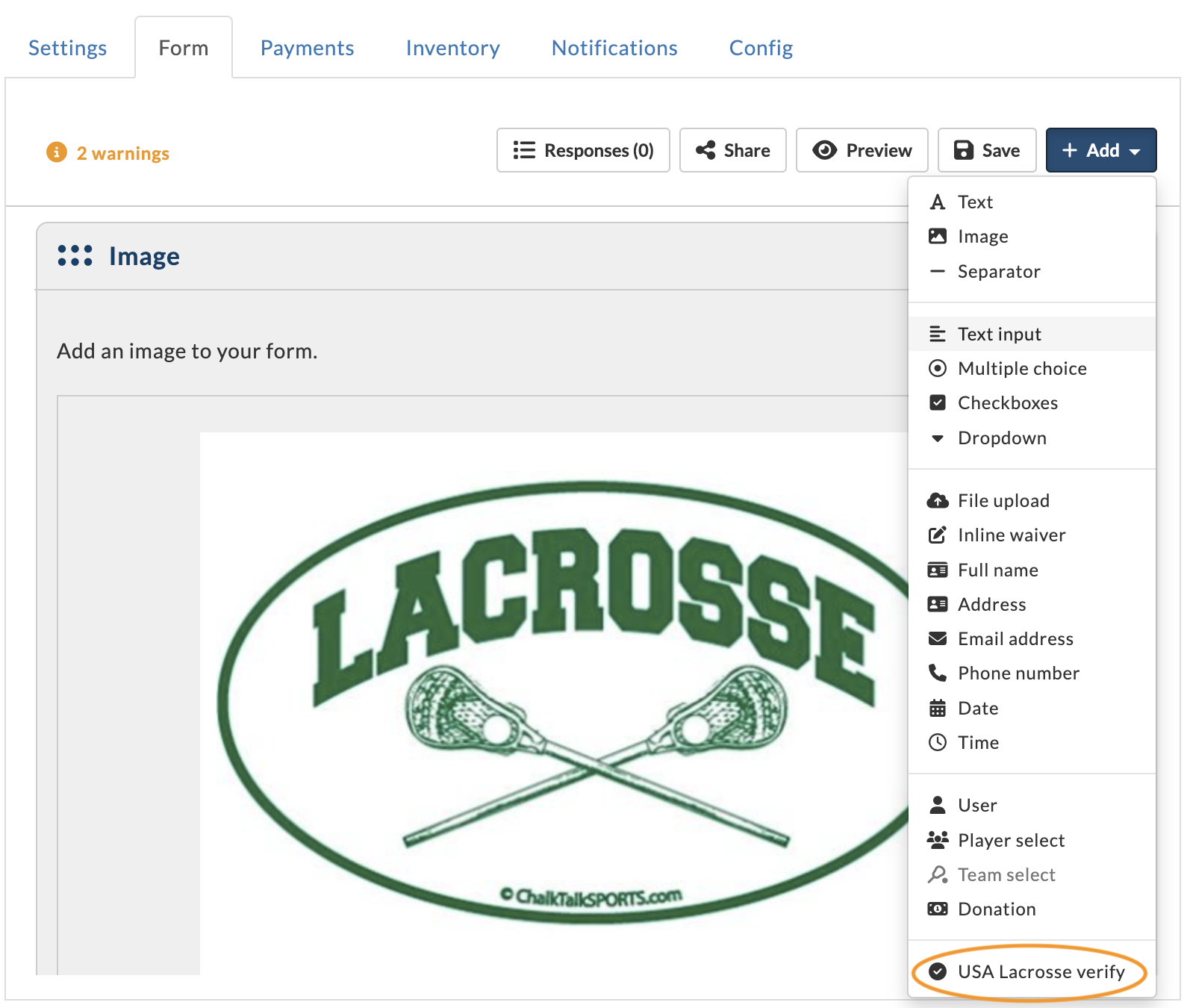Add a User field
The height and width of the screenshot is (1008, 1187).
click(x=1032, y=805)
